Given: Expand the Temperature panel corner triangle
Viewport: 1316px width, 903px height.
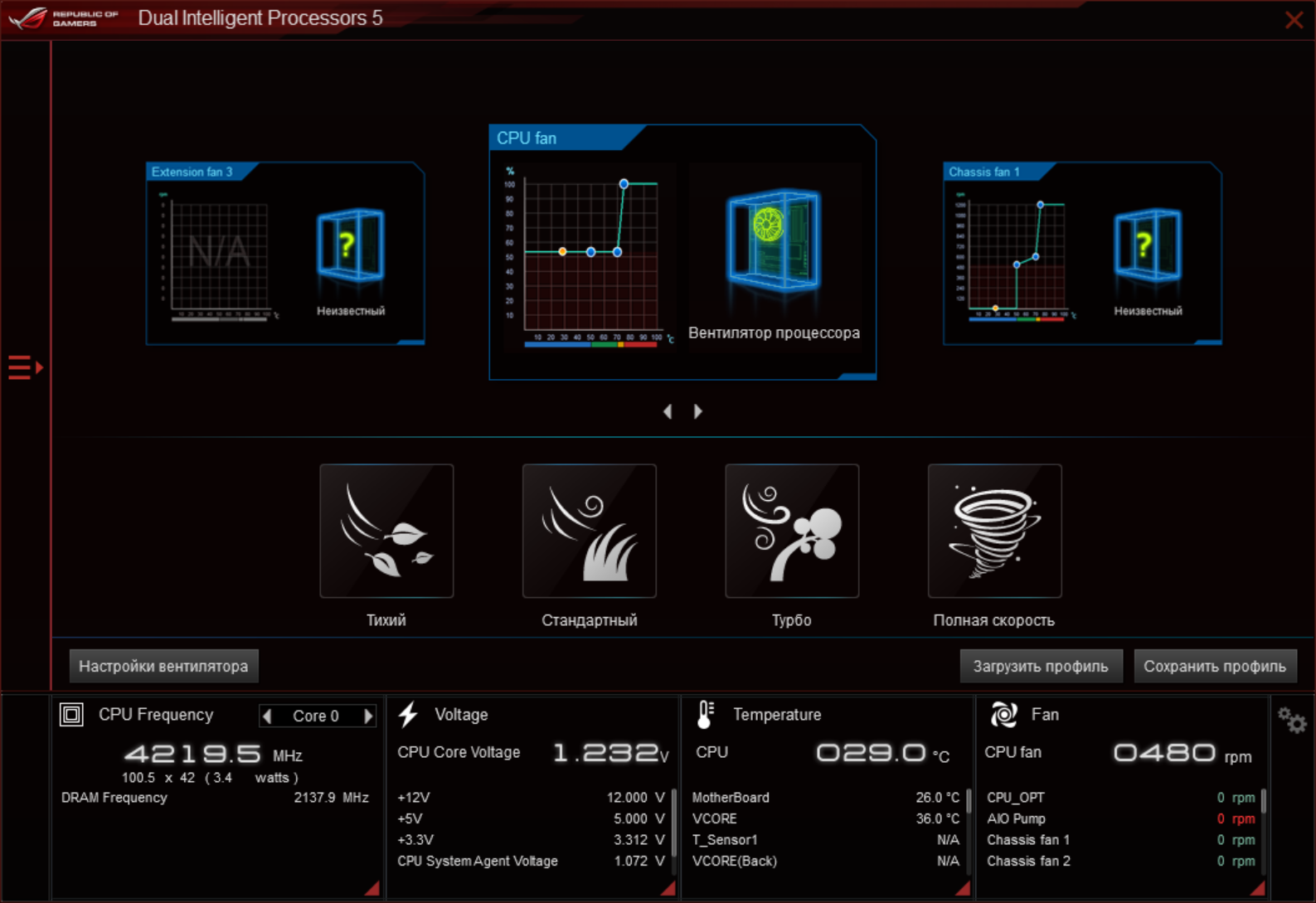Looking at the screenshot, I should tap(963, 888).
